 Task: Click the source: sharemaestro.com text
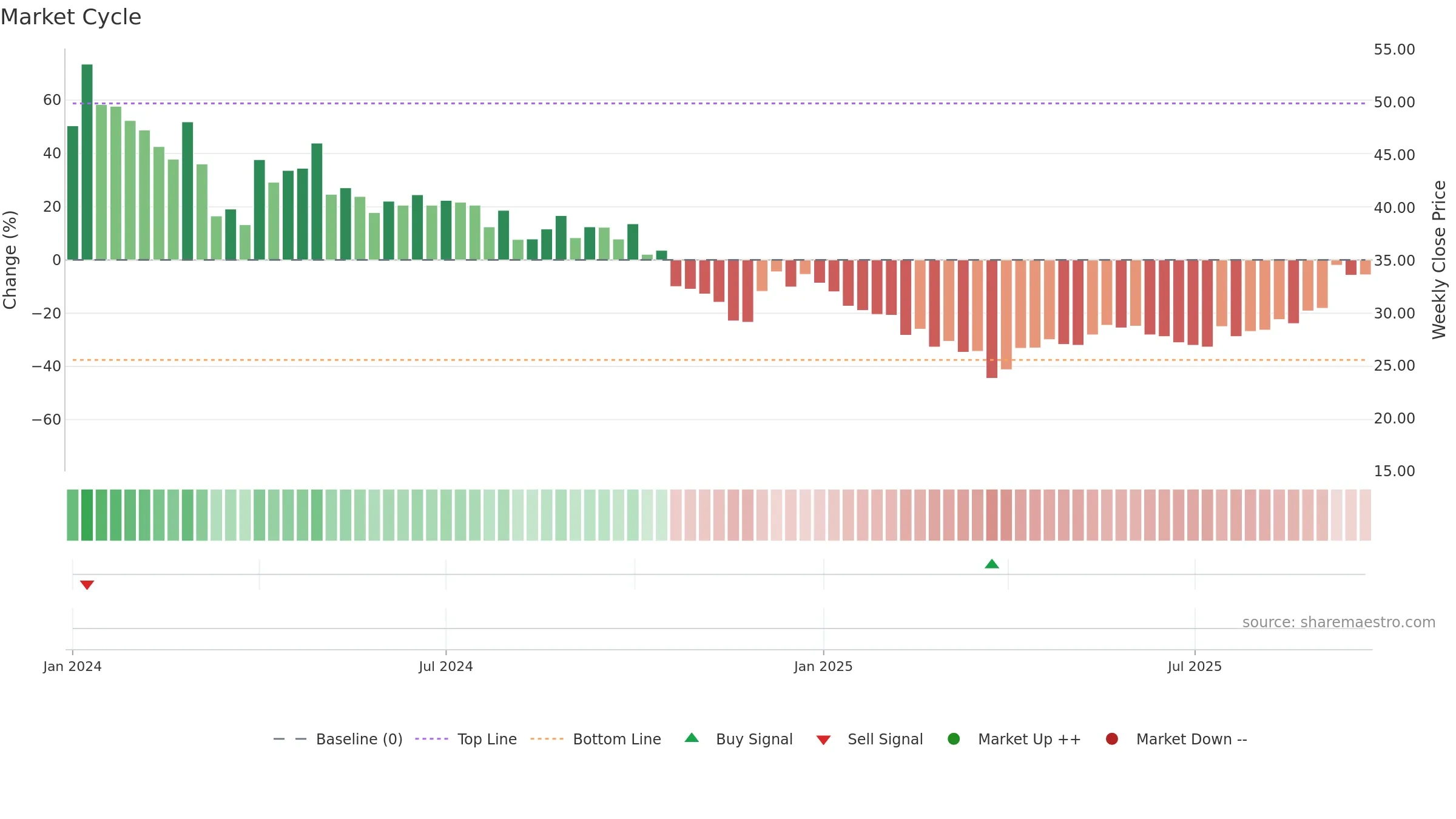tap(1339, 622)
